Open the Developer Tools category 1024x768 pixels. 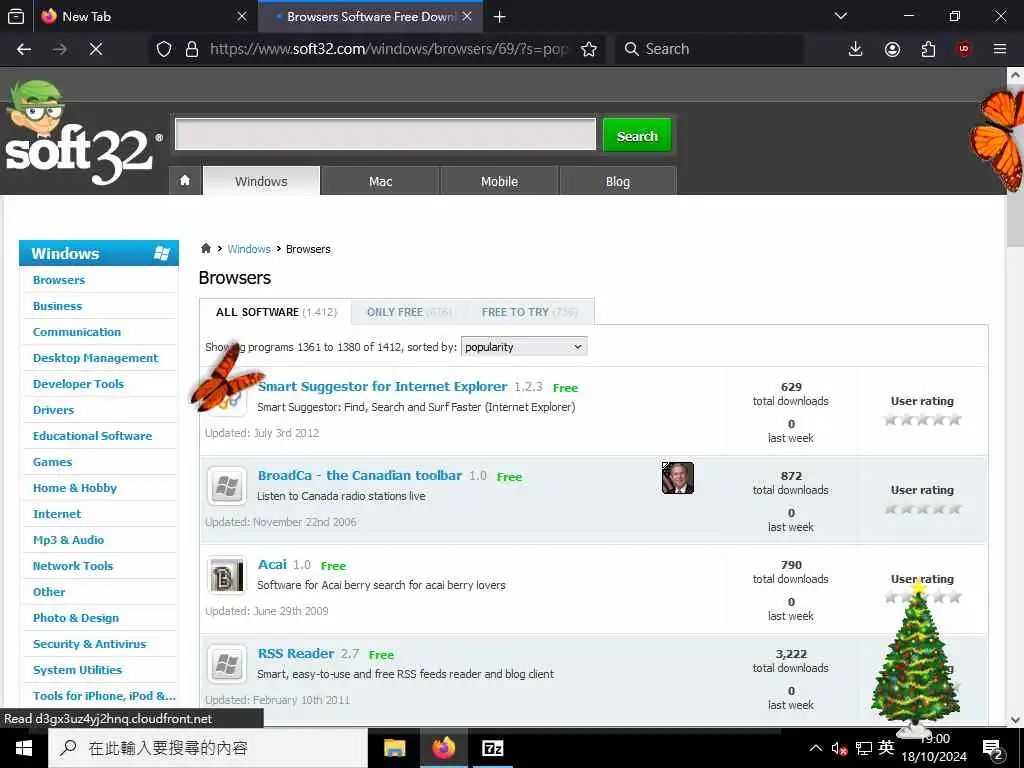point(78,384)
